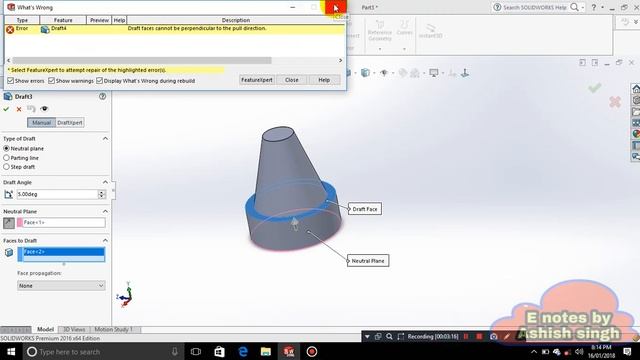
Task: Open File Explorer from the taskbar
Action: click(x=266, y=351)
